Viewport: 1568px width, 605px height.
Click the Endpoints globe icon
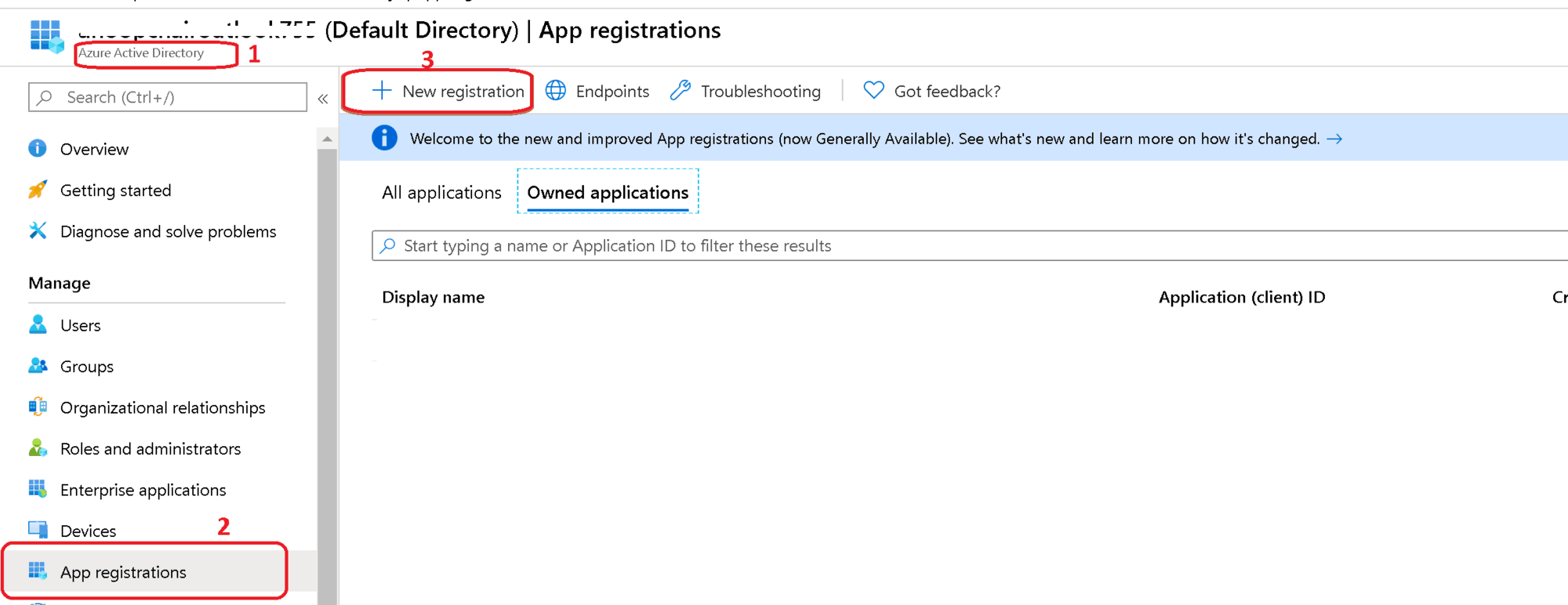[556, 90]
